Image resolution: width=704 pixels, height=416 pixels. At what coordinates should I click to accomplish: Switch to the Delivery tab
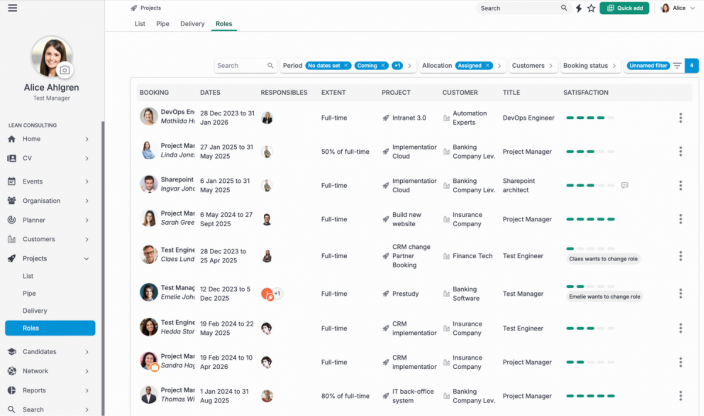[x=192, y=23]
